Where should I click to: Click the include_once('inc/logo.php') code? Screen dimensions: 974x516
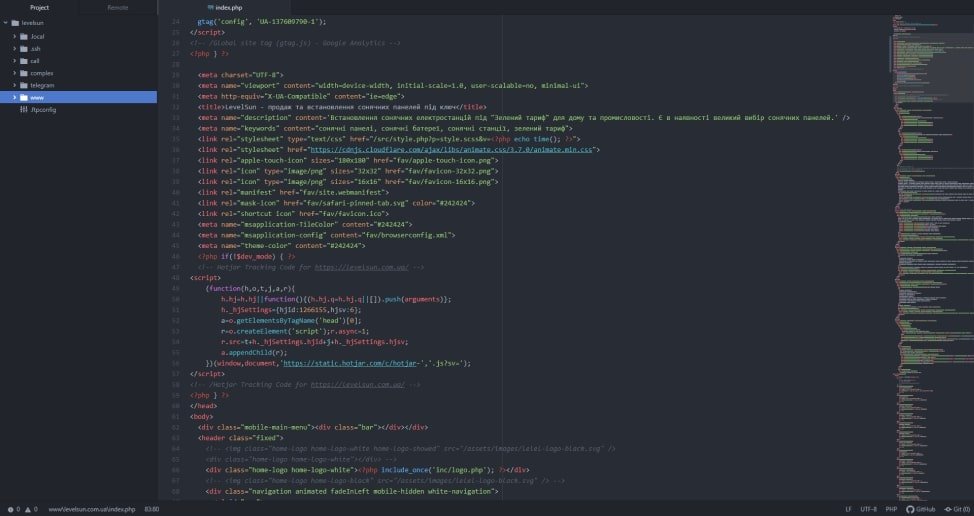click(x=438, y=470)
